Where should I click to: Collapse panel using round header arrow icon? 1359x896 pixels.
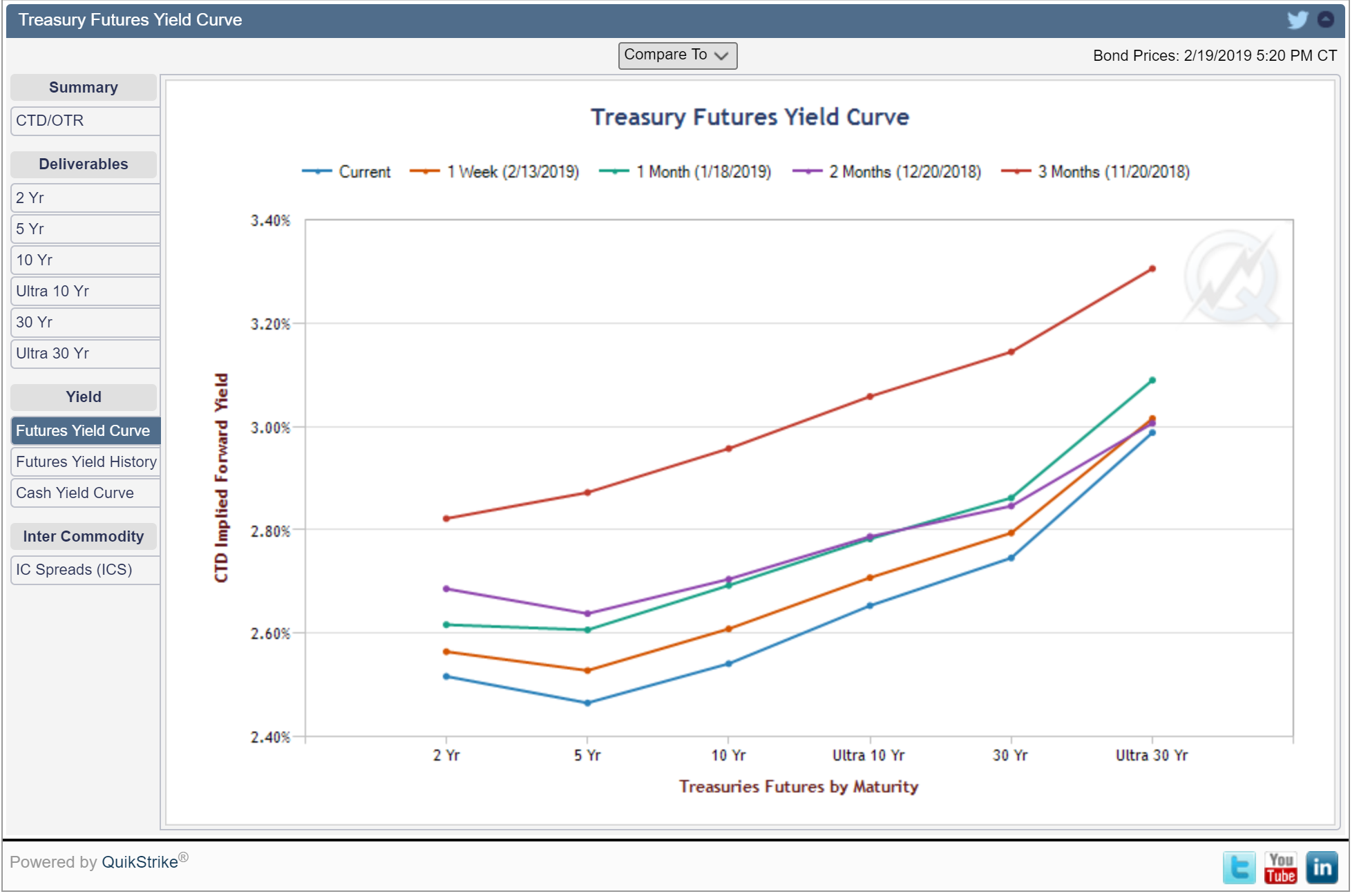1325,19
